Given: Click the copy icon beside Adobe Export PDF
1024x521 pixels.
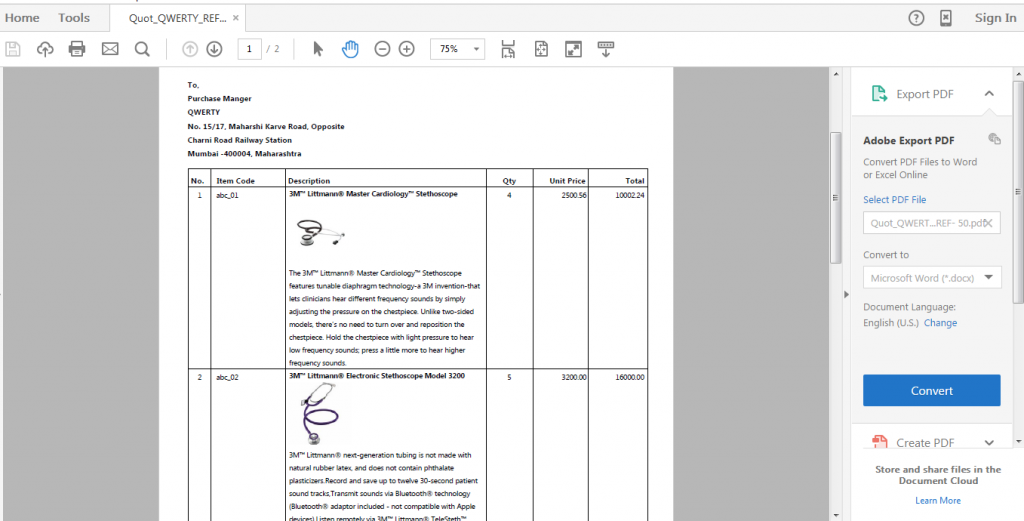Looking at the screenshot, I should point(994,138).
